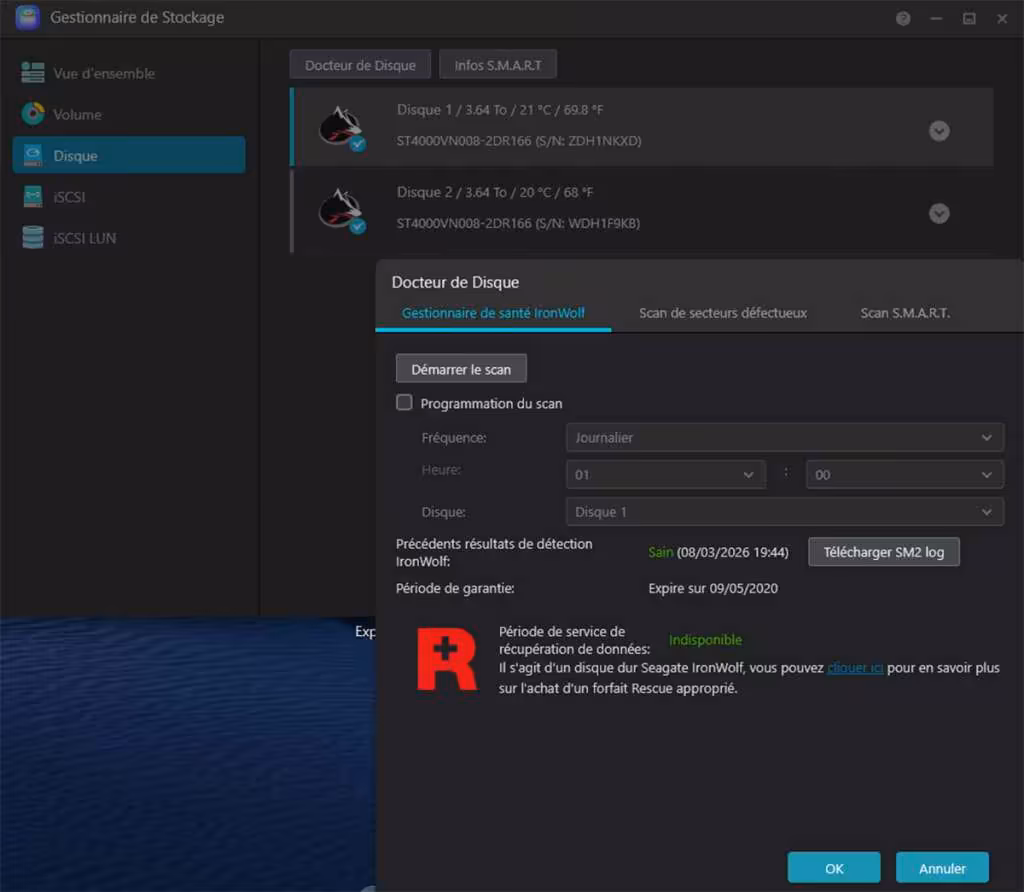This screenshot has height=892, width=1024.
Task: Enable the Programmation du scan checkbox
Action: point(404,402)
